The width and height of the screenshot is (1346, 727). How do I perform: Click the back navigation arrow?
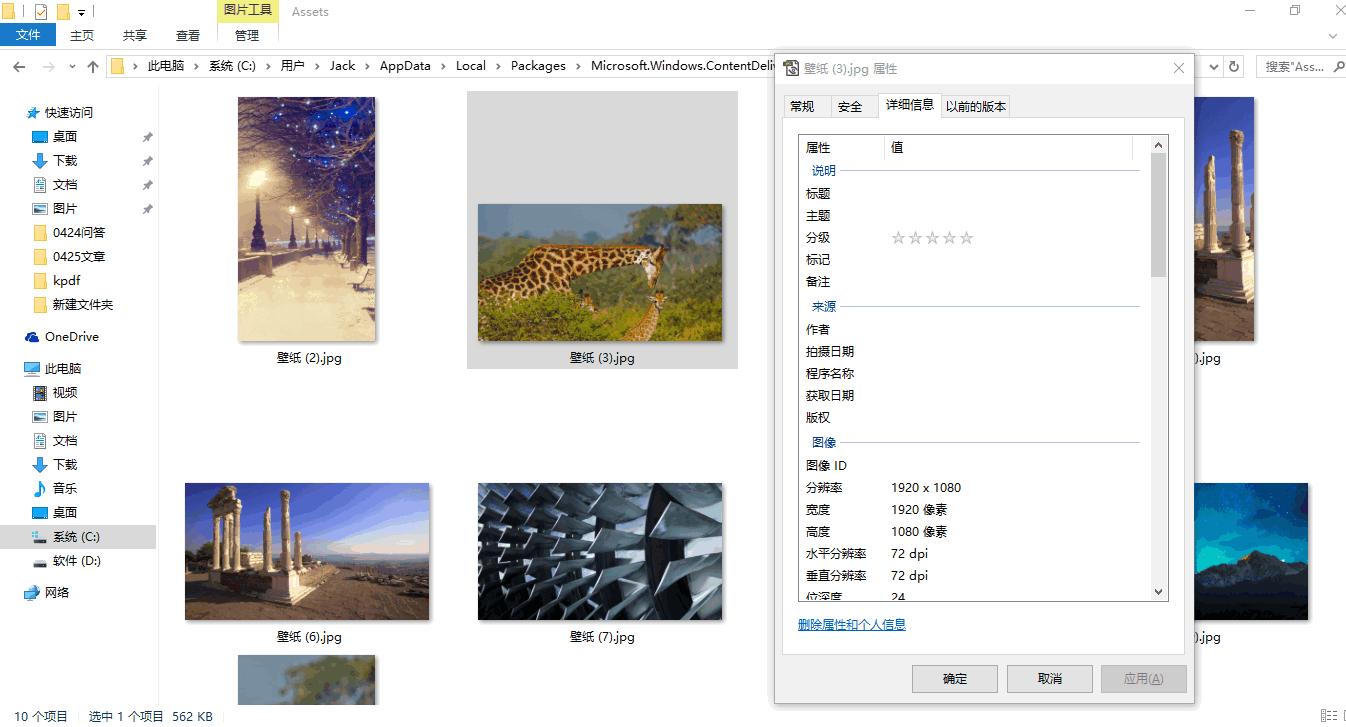pos(19,66)
